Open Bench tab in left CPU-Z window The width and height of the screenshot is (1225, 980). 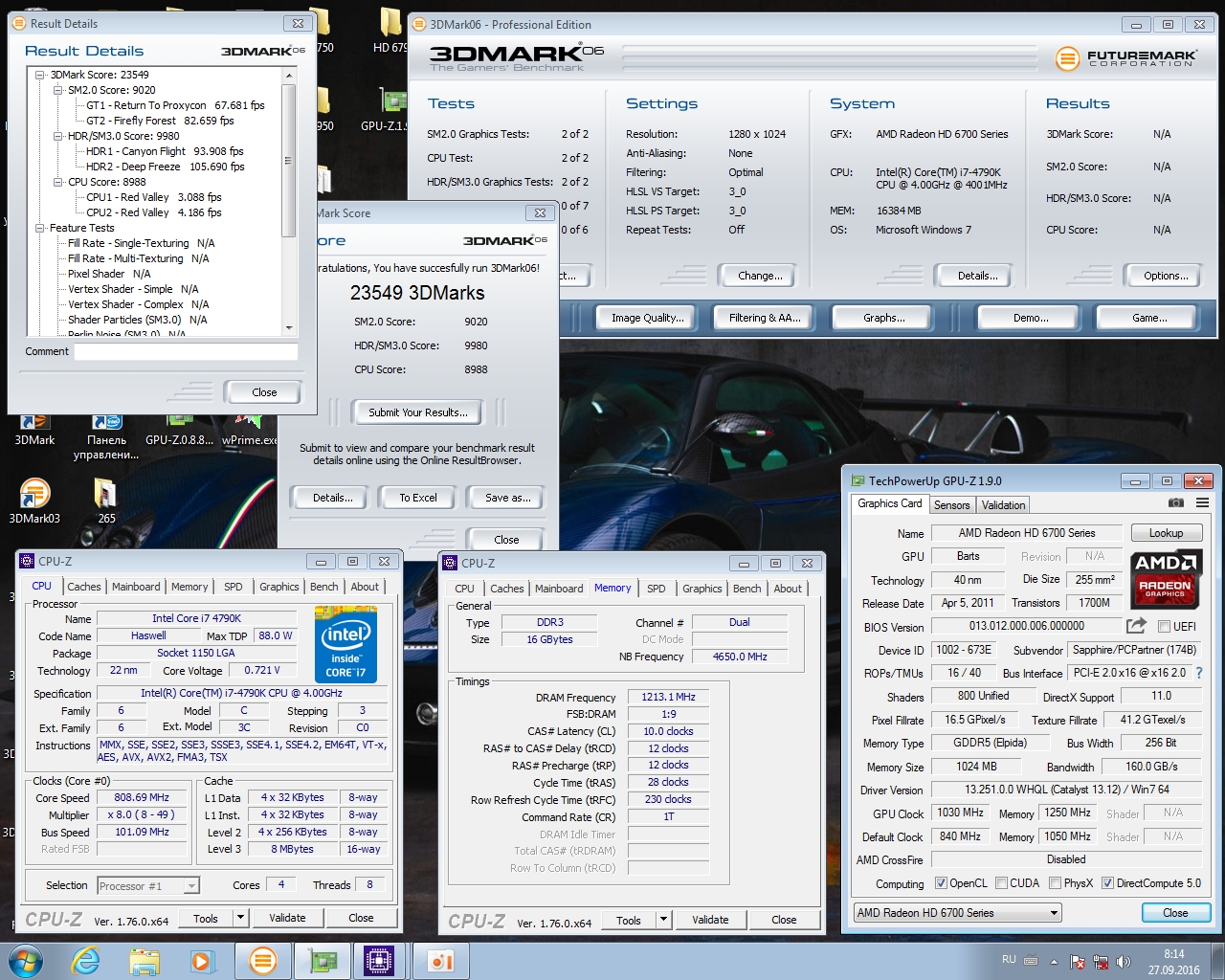click(323, 587)
